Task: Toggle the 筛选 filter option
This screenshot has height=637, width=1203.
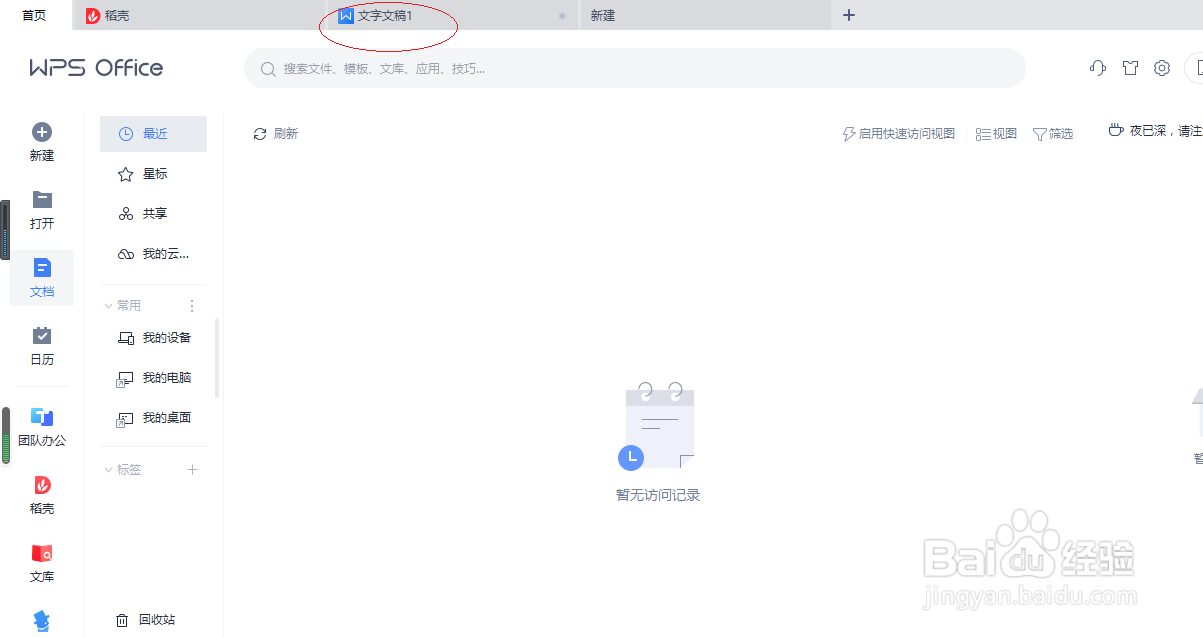Action: click(1053, 133)
